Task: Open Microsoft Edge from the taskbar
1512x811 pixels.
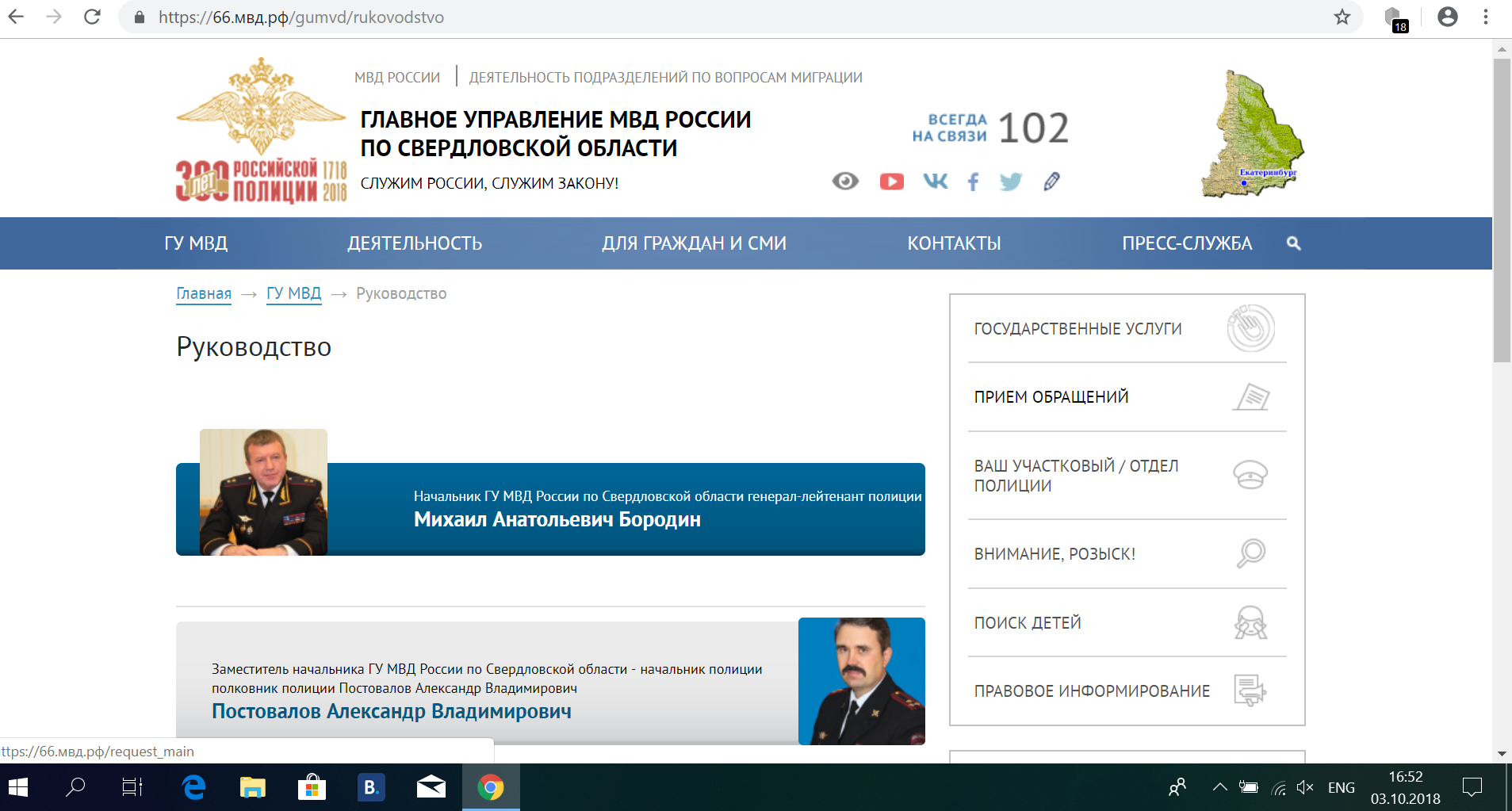Action: coord(193,787)
